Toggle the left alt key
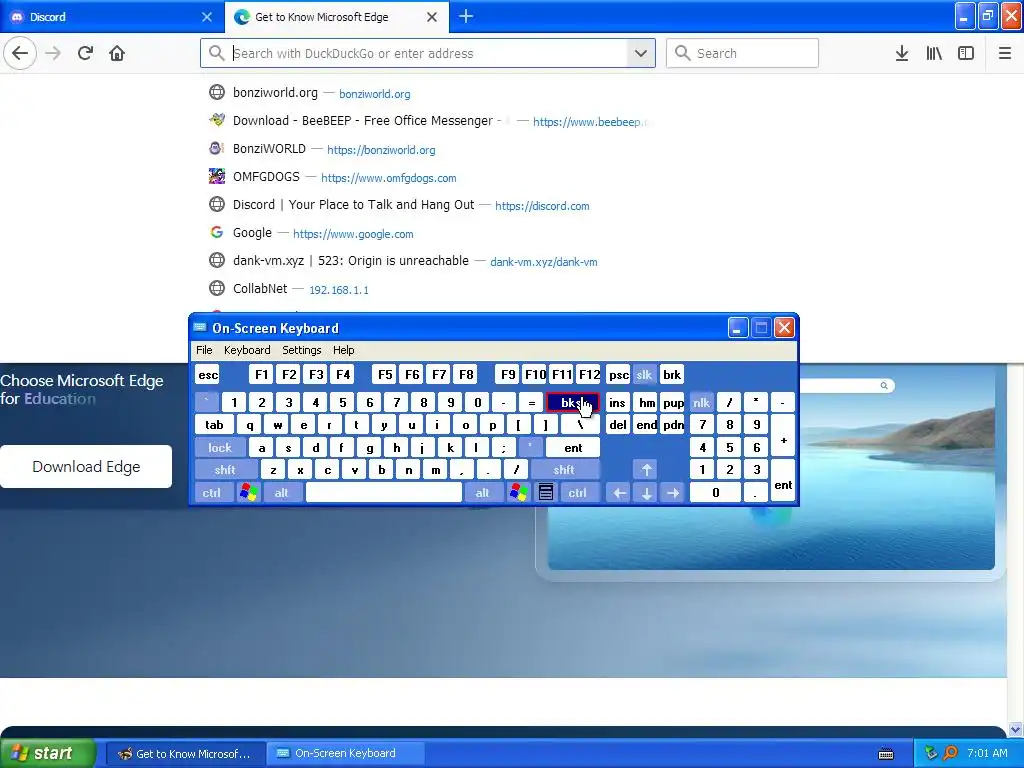1024x768 pixels. [281, 493]
